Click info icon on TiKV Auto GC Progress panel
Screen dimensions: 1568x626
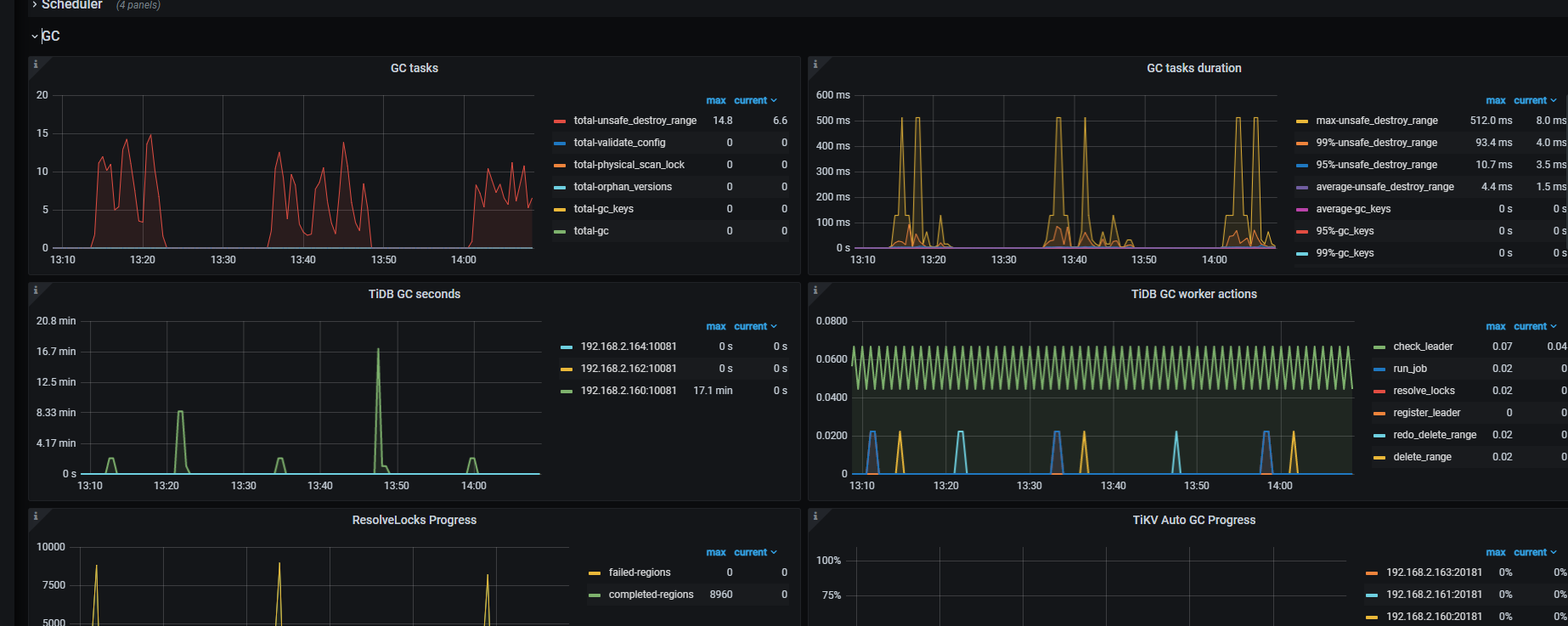click(815, 516)
